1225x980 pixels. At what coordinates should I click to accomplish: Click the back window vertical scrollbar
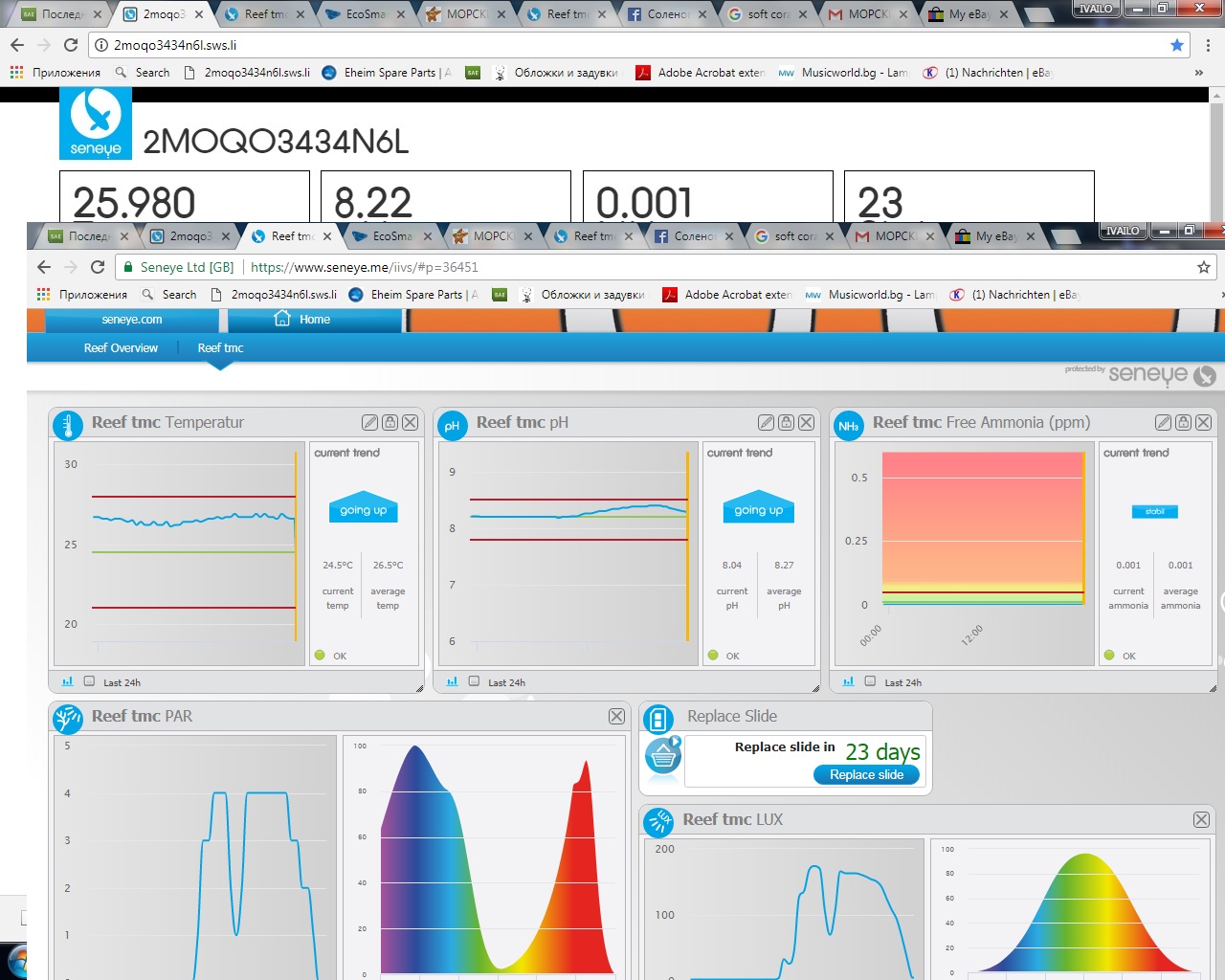1217,156
